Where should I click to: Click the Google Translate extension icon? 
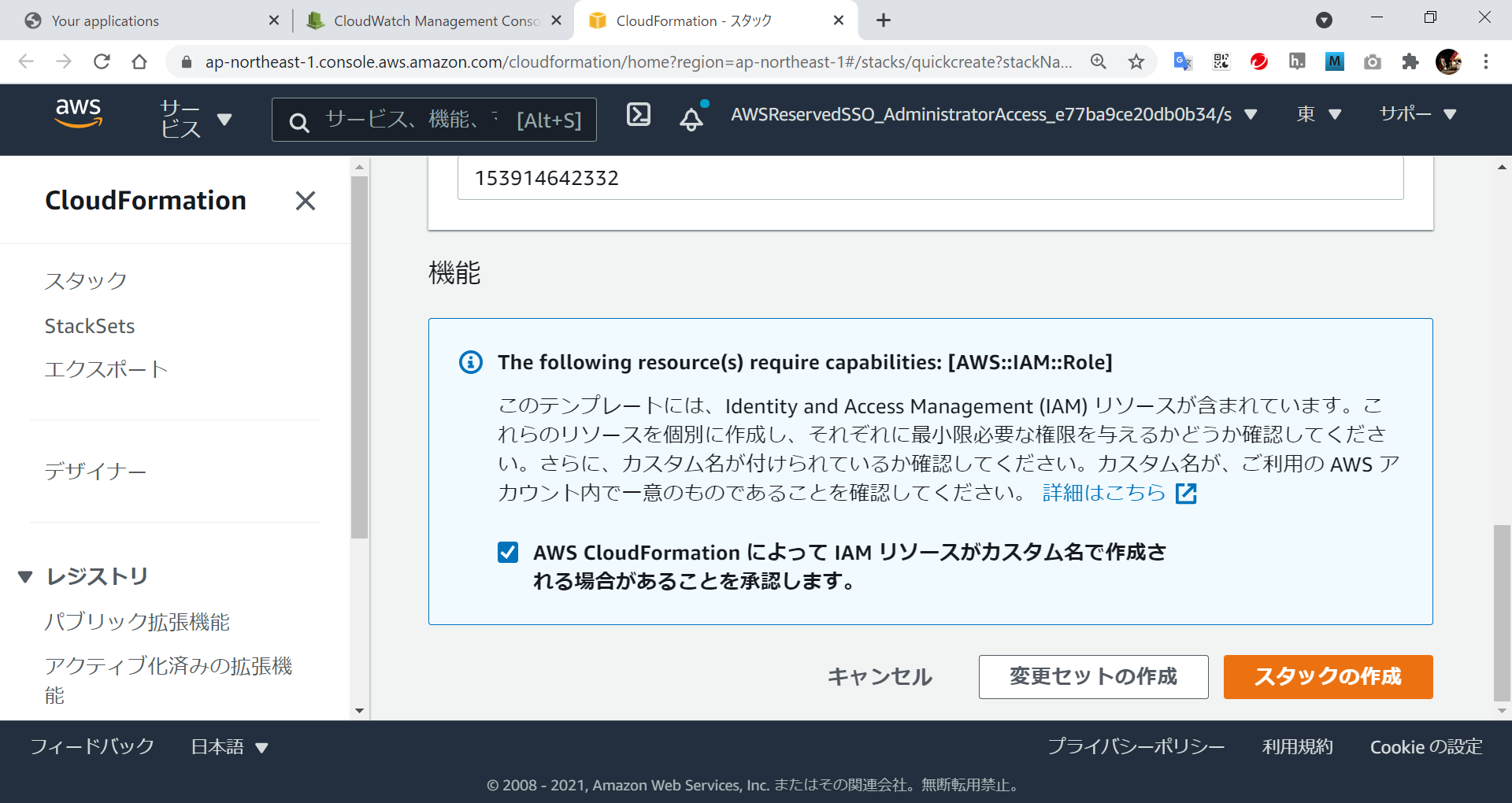1183,61
